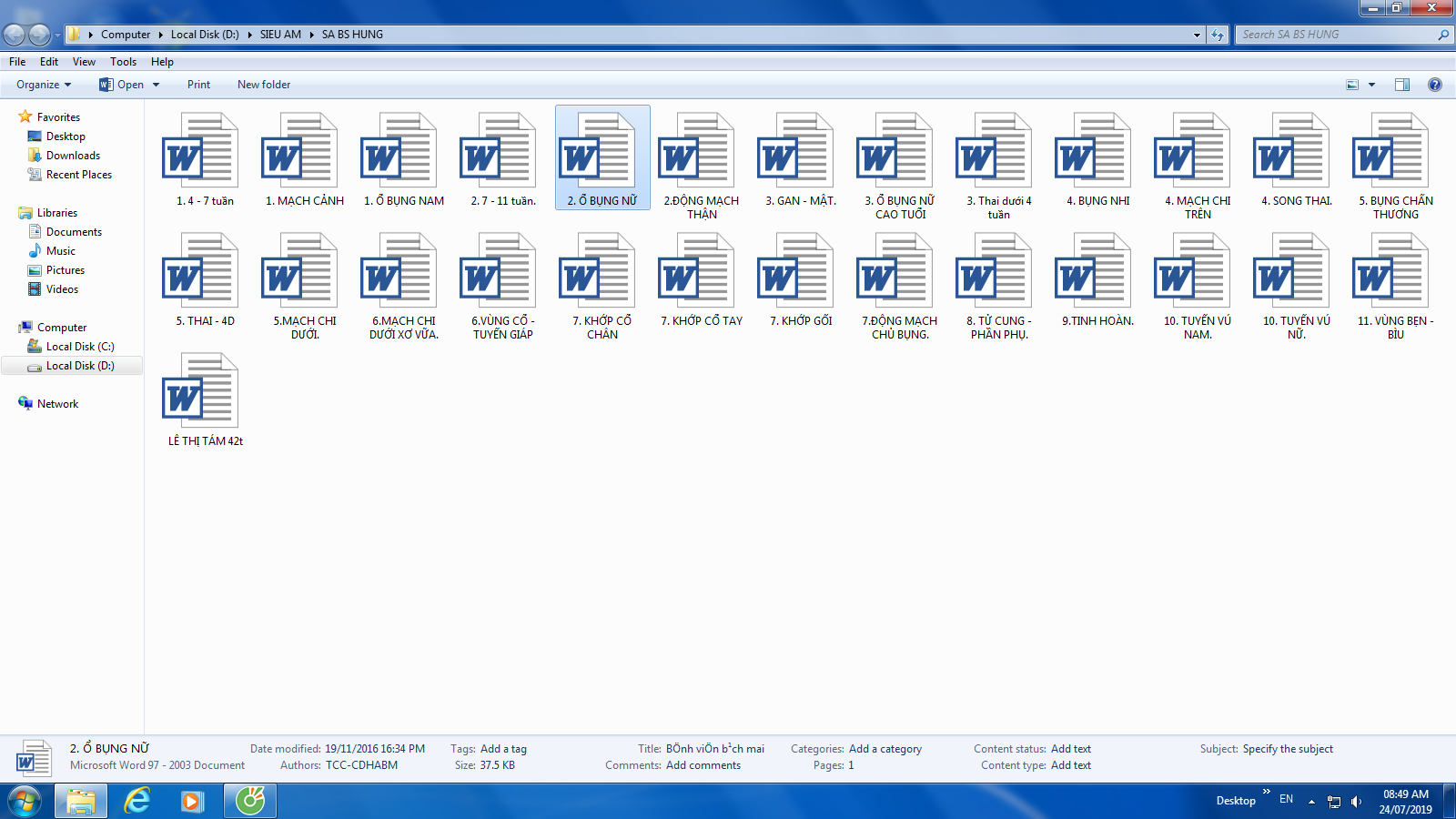The image size is (1456, 819).
Task: Open the Windows Start menu
Action: [25, 801]
